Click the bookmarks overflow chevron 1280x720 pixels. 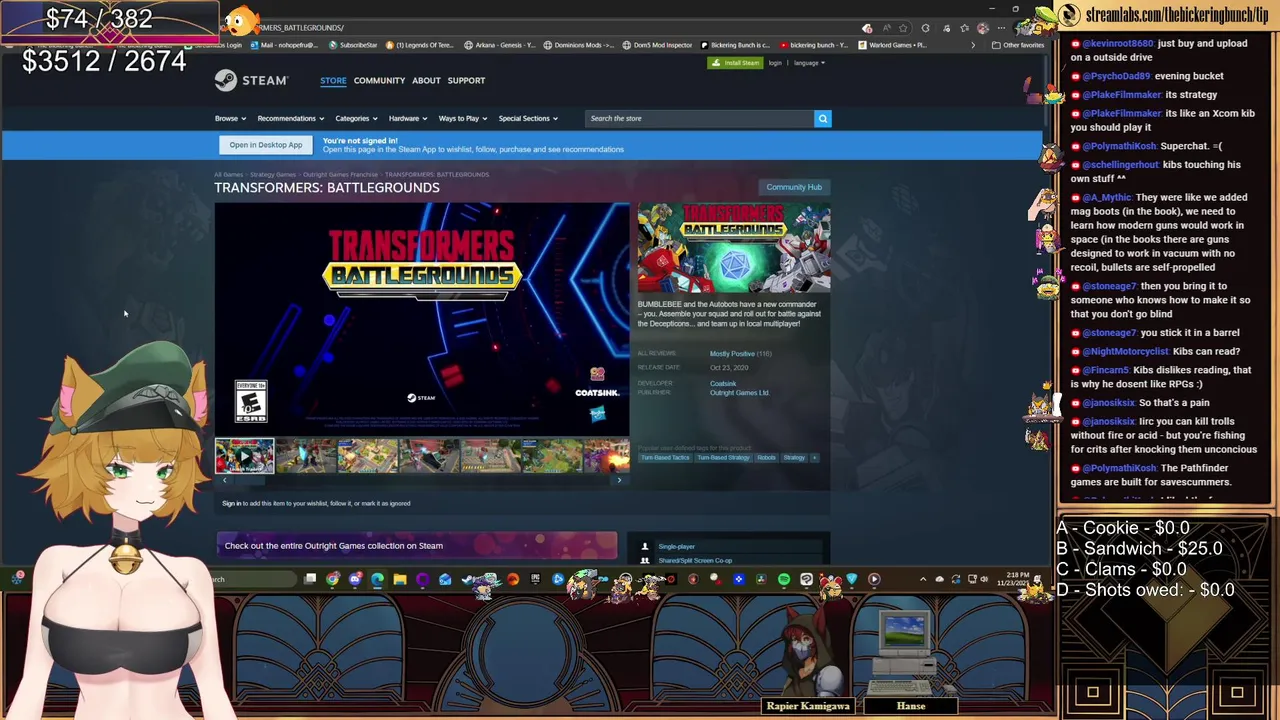[x=973, y=45]
